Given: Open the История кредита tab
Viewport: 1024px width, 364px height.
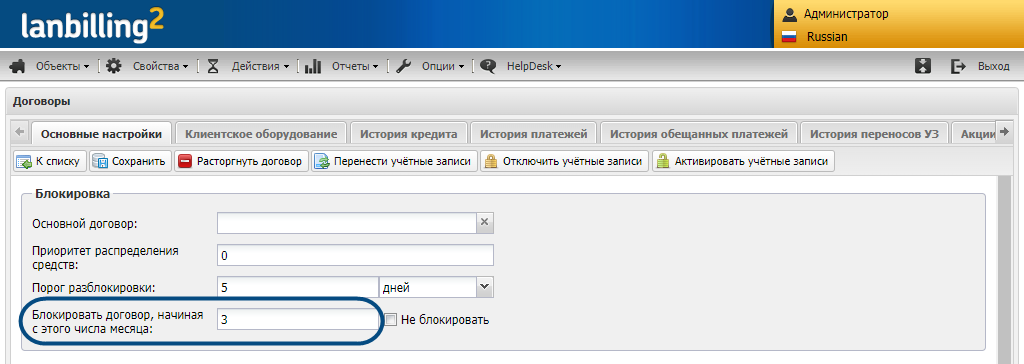Looking at the screenshot, I should 409,134.
